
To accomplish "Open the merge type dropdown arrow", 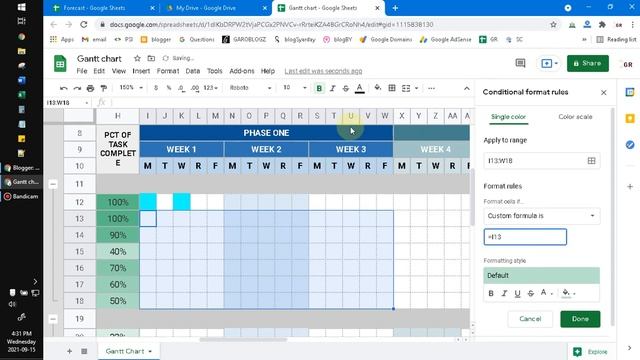I will (x=416, y=88).
